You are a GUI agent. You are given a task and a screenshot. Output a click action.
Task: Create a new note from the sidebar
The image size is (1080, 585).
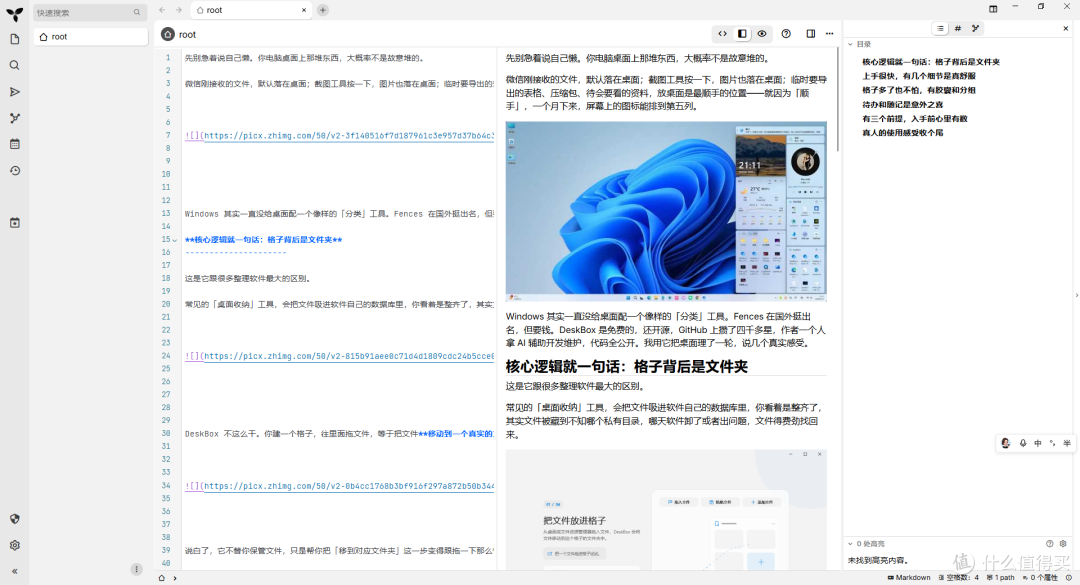[x=14, y=39]
